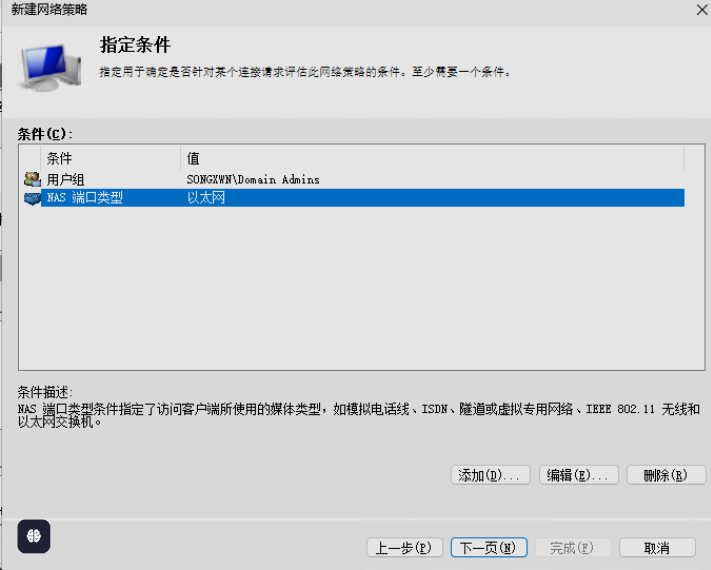Remove the condition with 删除(R)
The image size is (711, 570).
point(666,475)
